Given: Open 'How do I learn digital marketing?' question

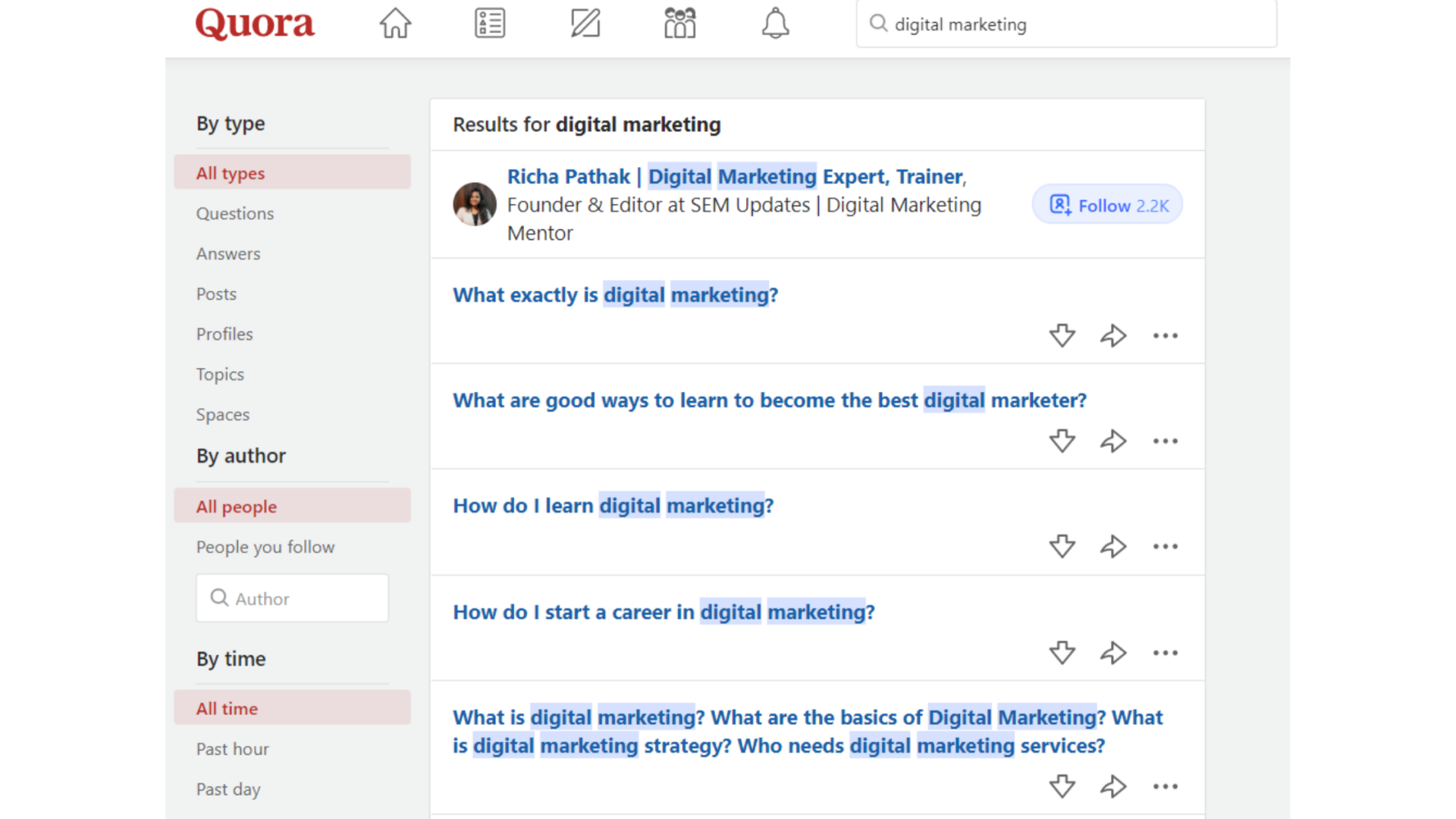Looking at the screenshot, I should 613,506.
